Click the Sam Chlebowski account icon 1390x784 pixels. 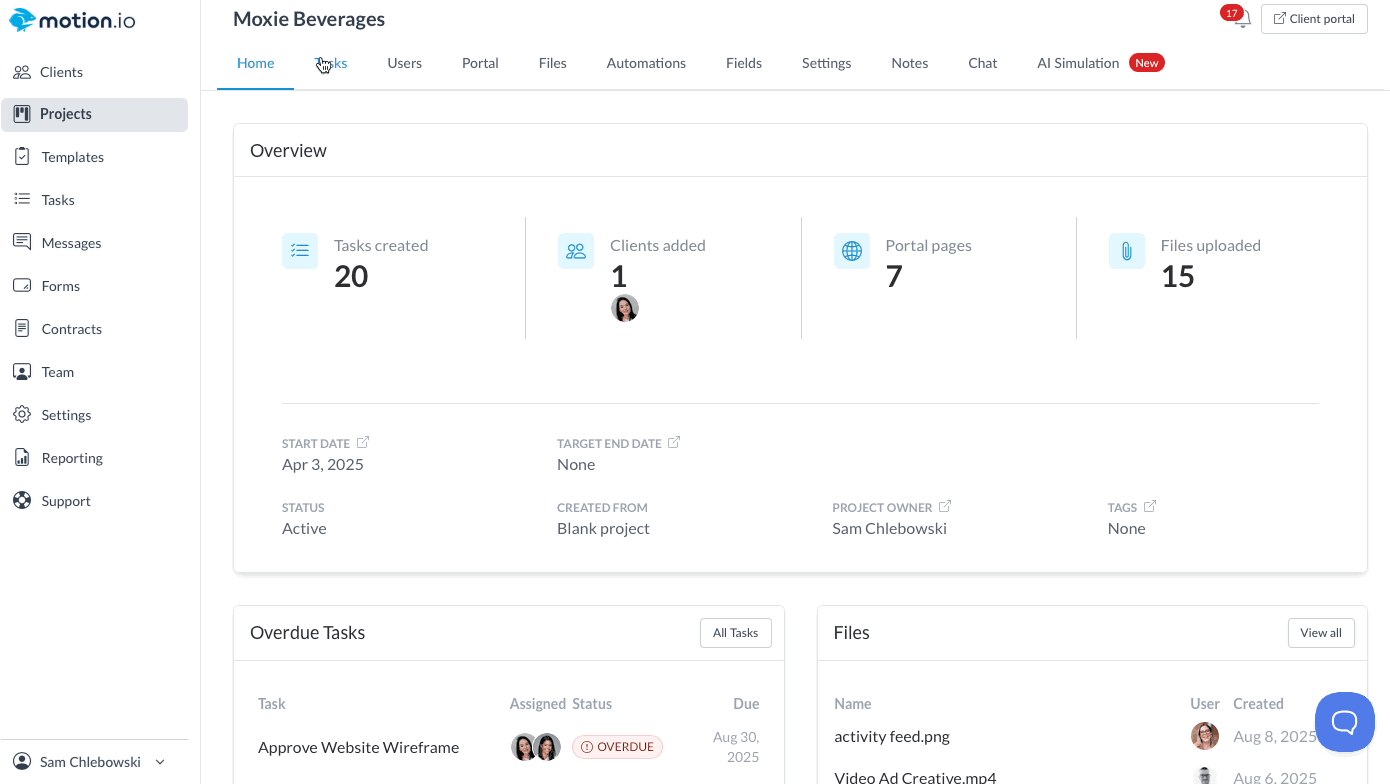point(23,762)
